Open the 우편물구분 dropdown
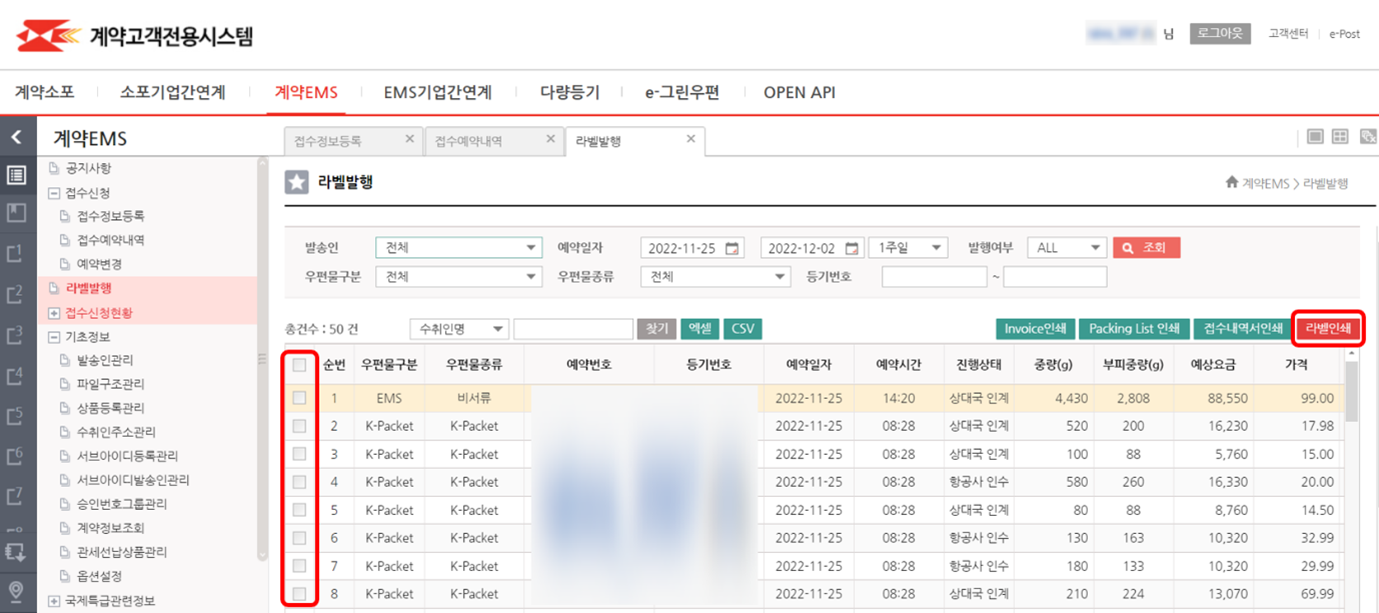Screen dimensions: 1379x613 click(459, 276)
